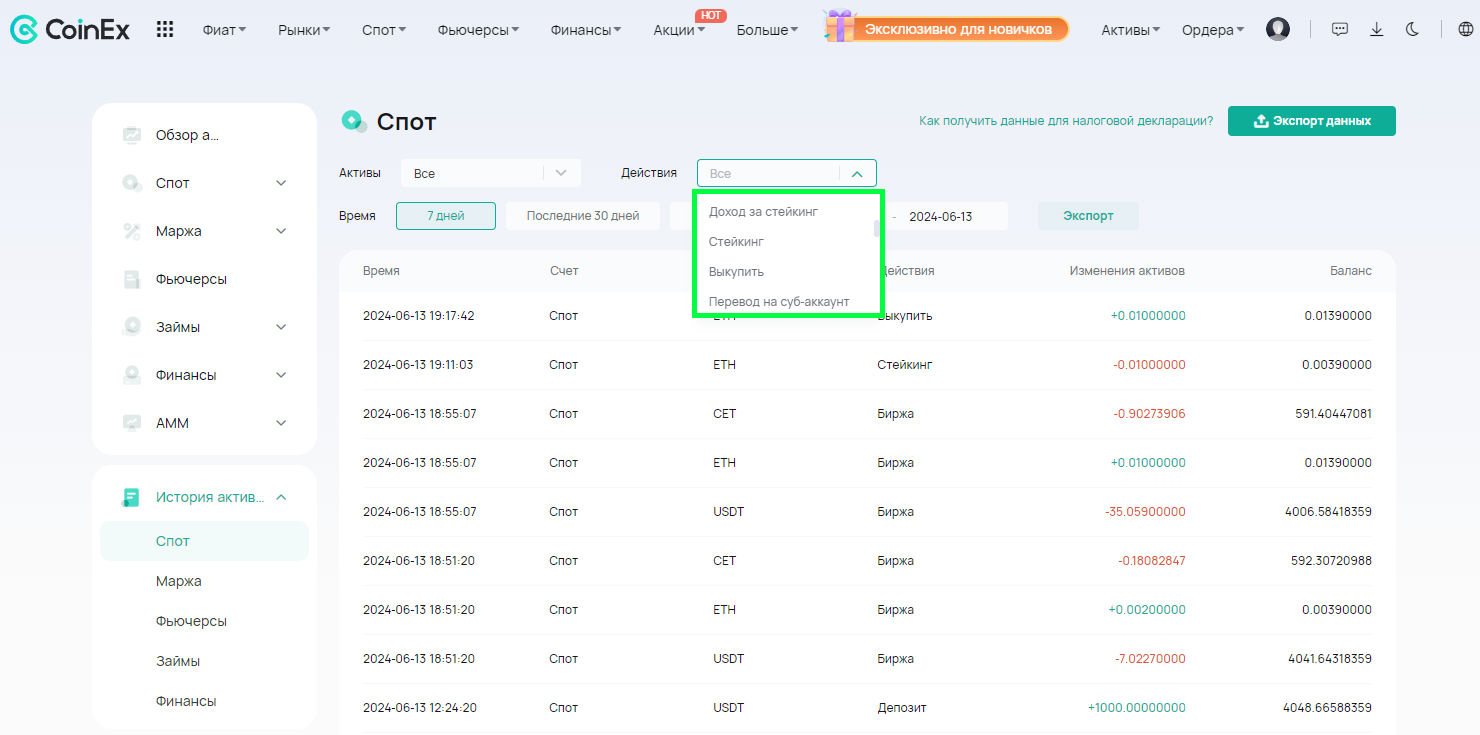Click the download app icon
1480x735 pixels.
(x=1377, y=30)
